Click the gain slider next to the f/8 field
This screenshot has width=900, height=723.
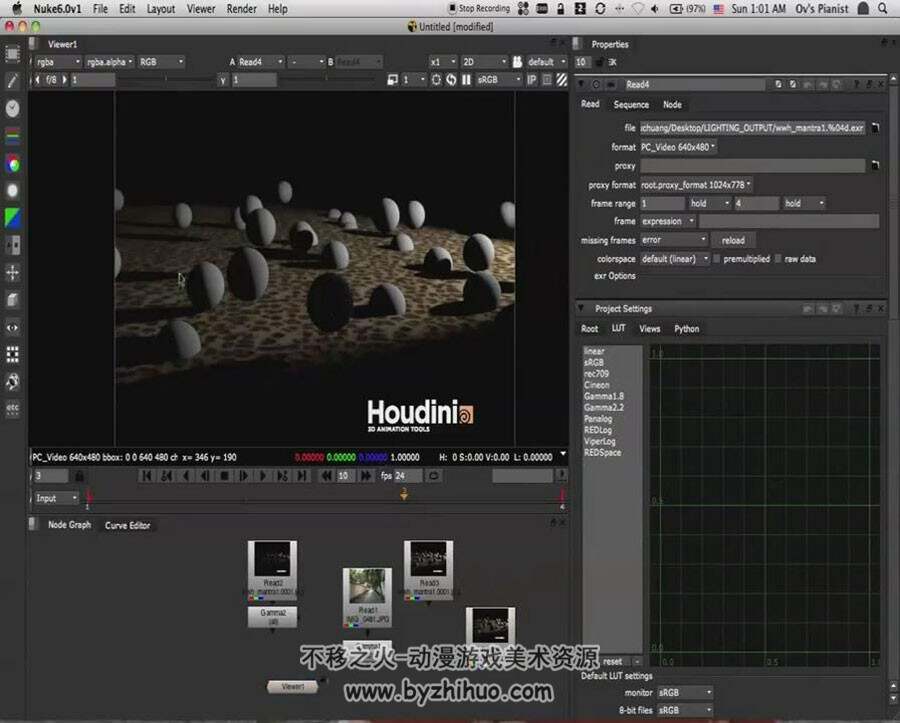[165, 80]
